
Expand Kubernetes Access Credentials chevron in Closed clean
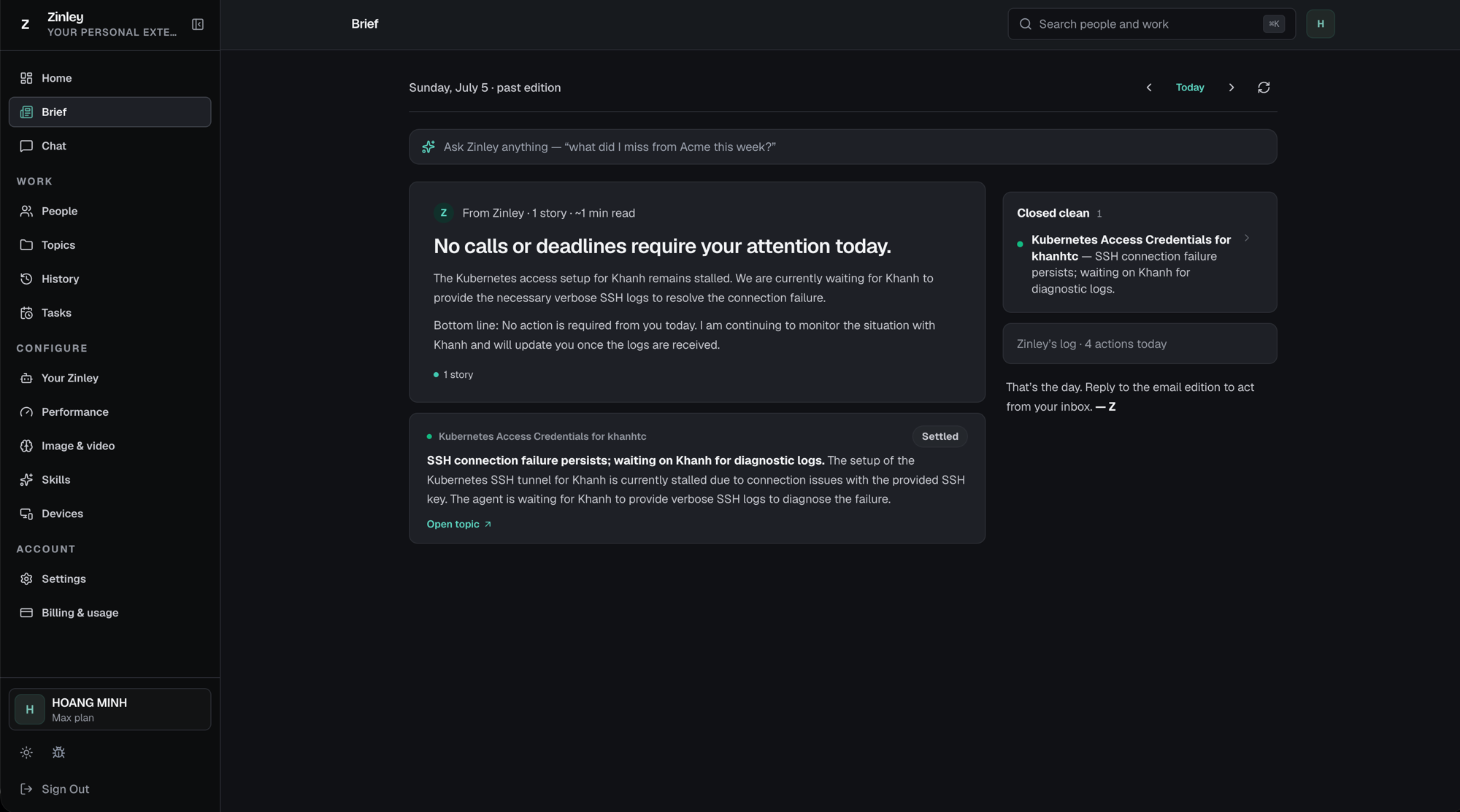coord(1246,238)
